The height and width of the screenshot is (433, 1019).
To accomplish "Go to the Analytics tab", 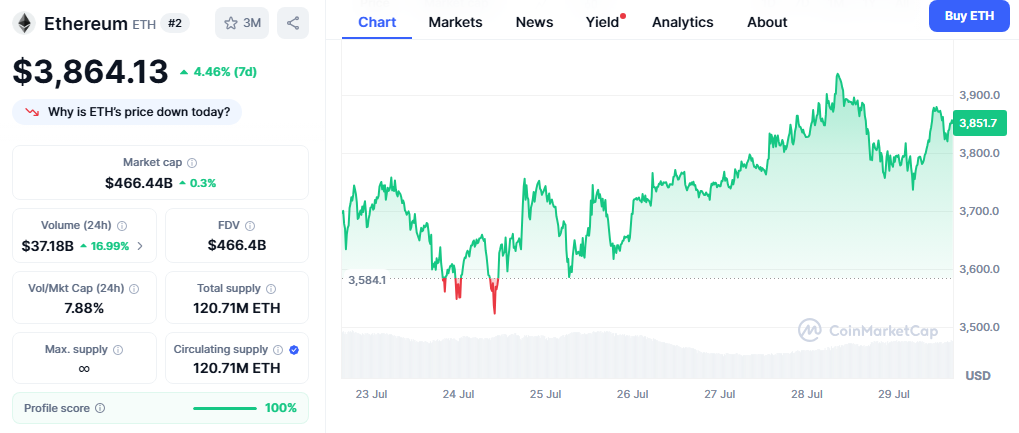I will tap(682, 22).
